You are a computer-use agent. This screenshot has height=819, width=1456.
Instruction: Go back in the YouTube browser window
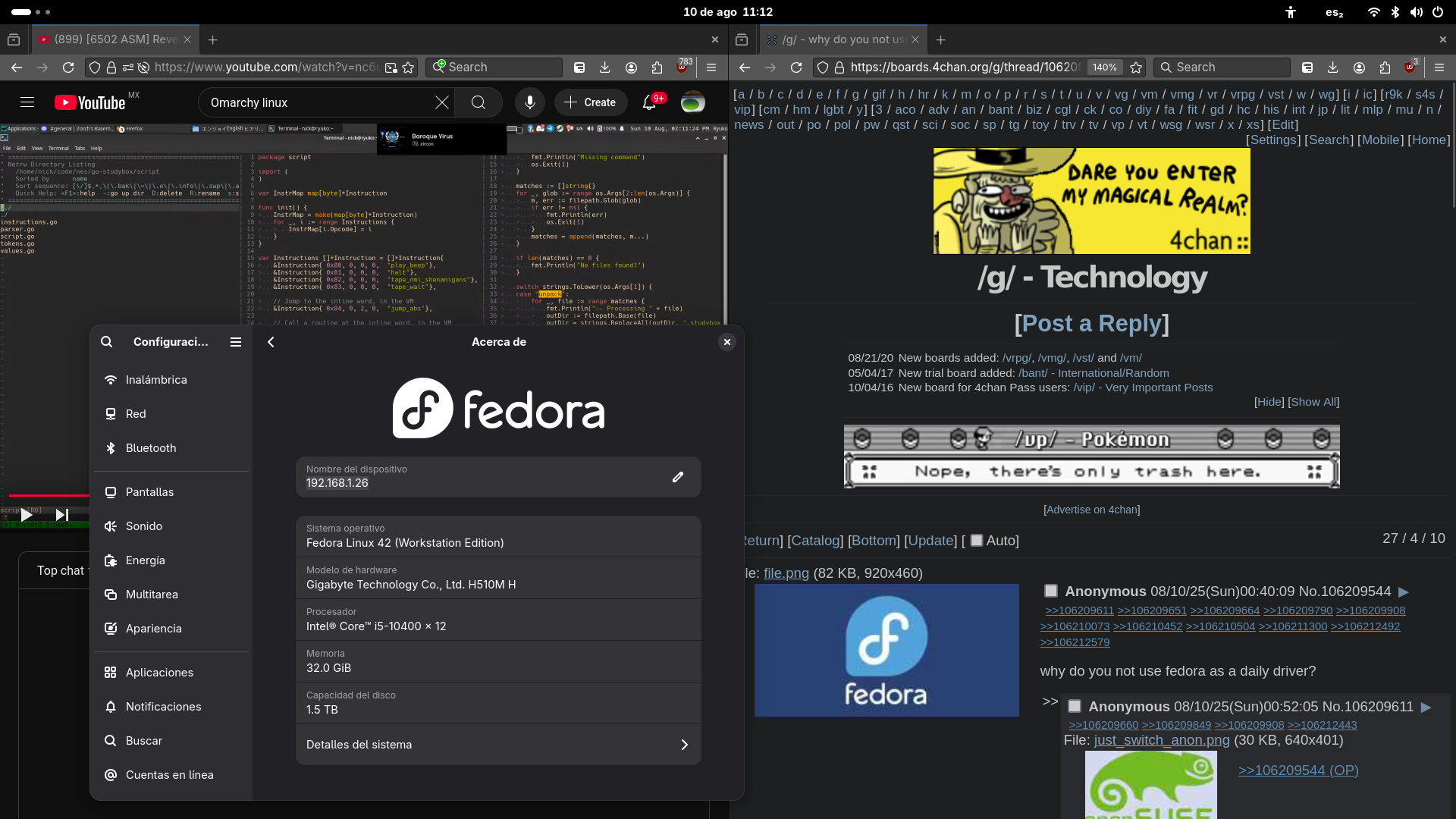click(x=17, y=67)
